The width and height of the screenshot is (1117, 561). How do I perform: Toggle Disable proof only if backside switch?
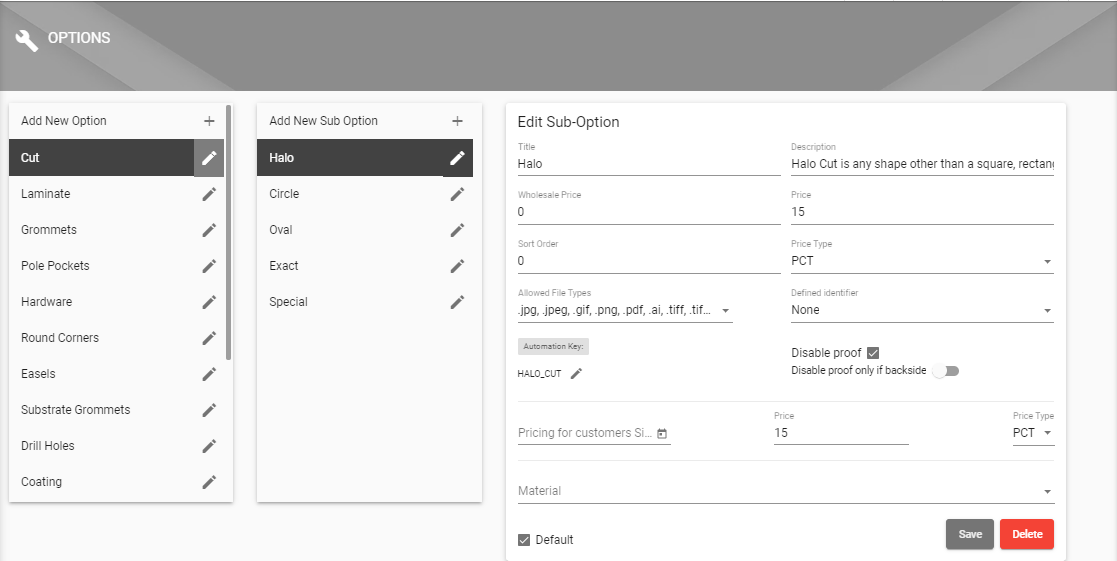(947, 371)
